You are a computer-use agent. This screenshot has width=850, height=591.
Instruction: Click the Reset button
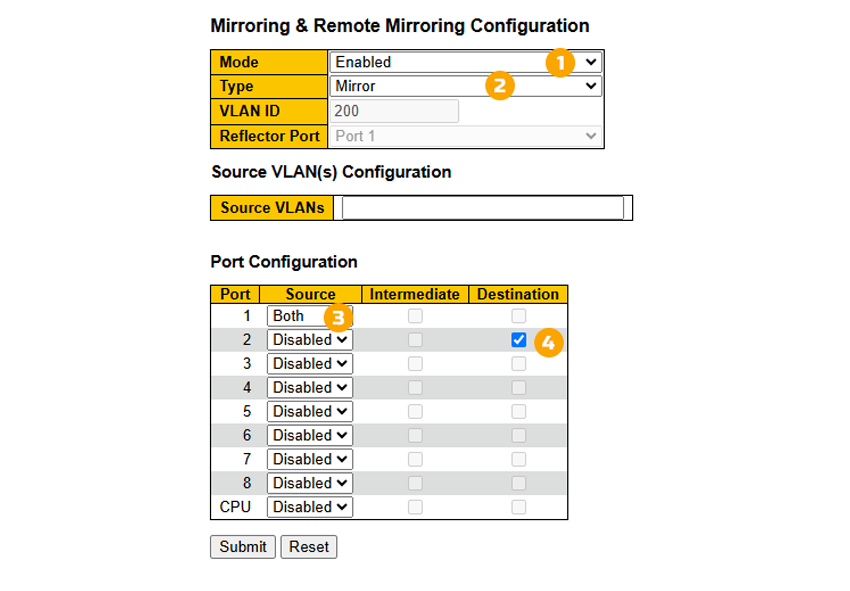(309, 547)
